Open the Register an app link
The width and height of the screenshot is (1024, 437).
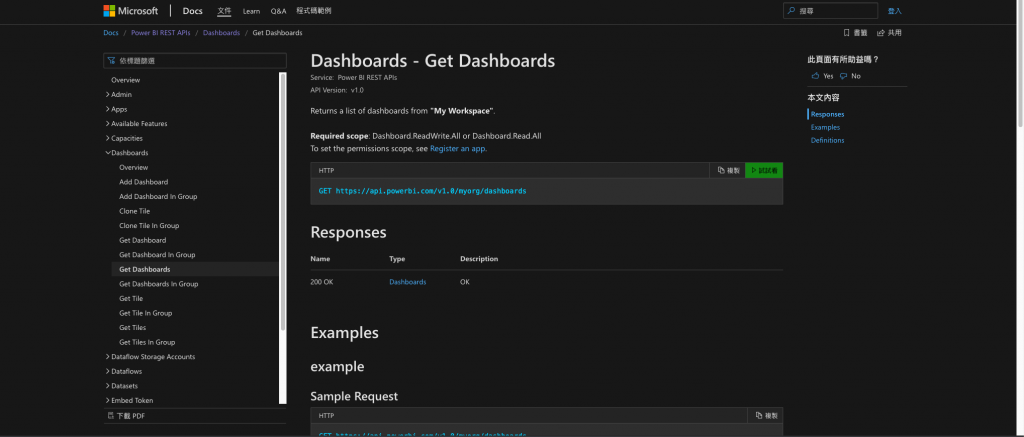(457, 148)
